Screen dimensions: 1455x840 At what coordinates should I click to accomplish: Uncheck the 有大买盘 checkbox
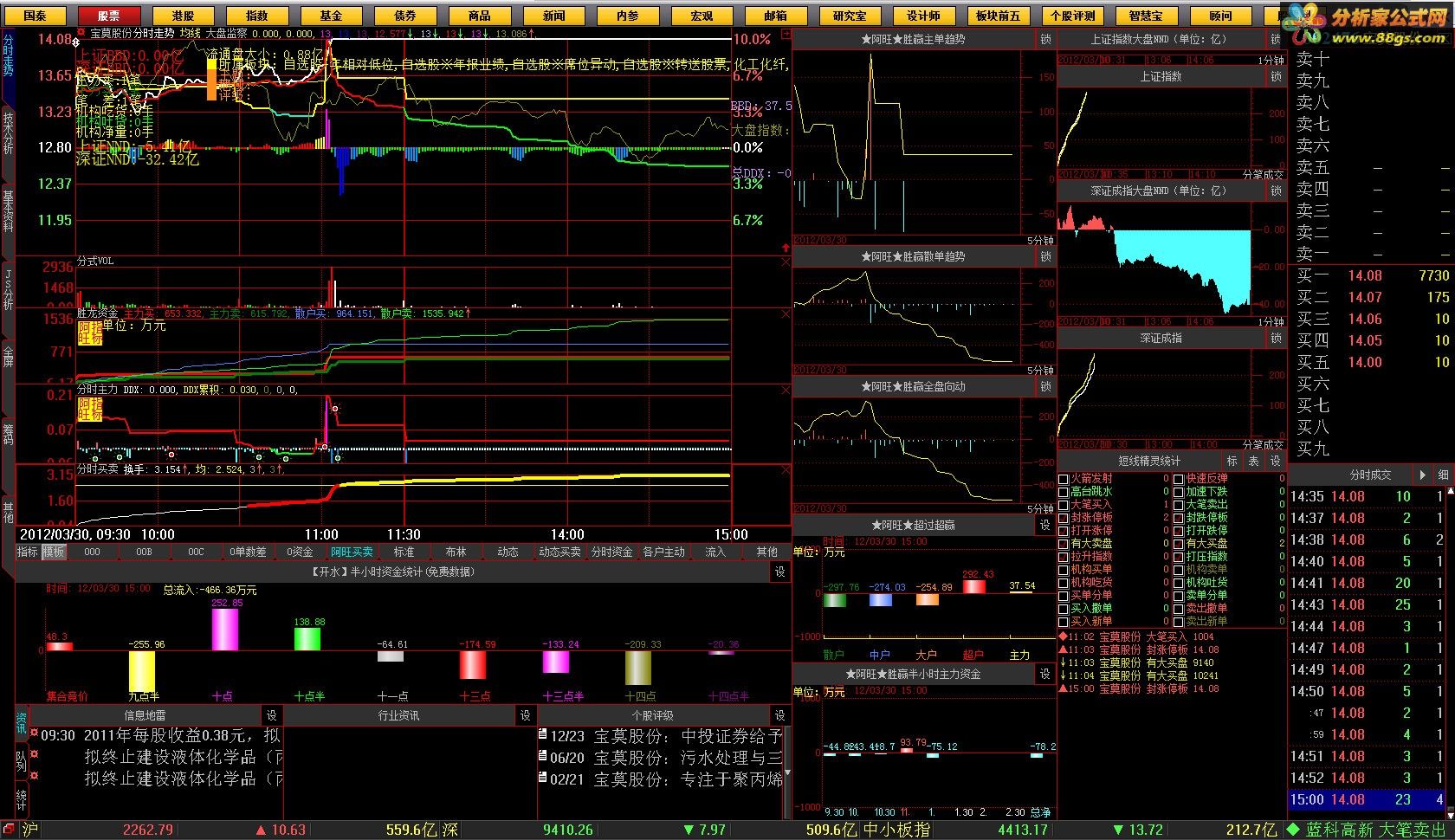coord(1179,544)
